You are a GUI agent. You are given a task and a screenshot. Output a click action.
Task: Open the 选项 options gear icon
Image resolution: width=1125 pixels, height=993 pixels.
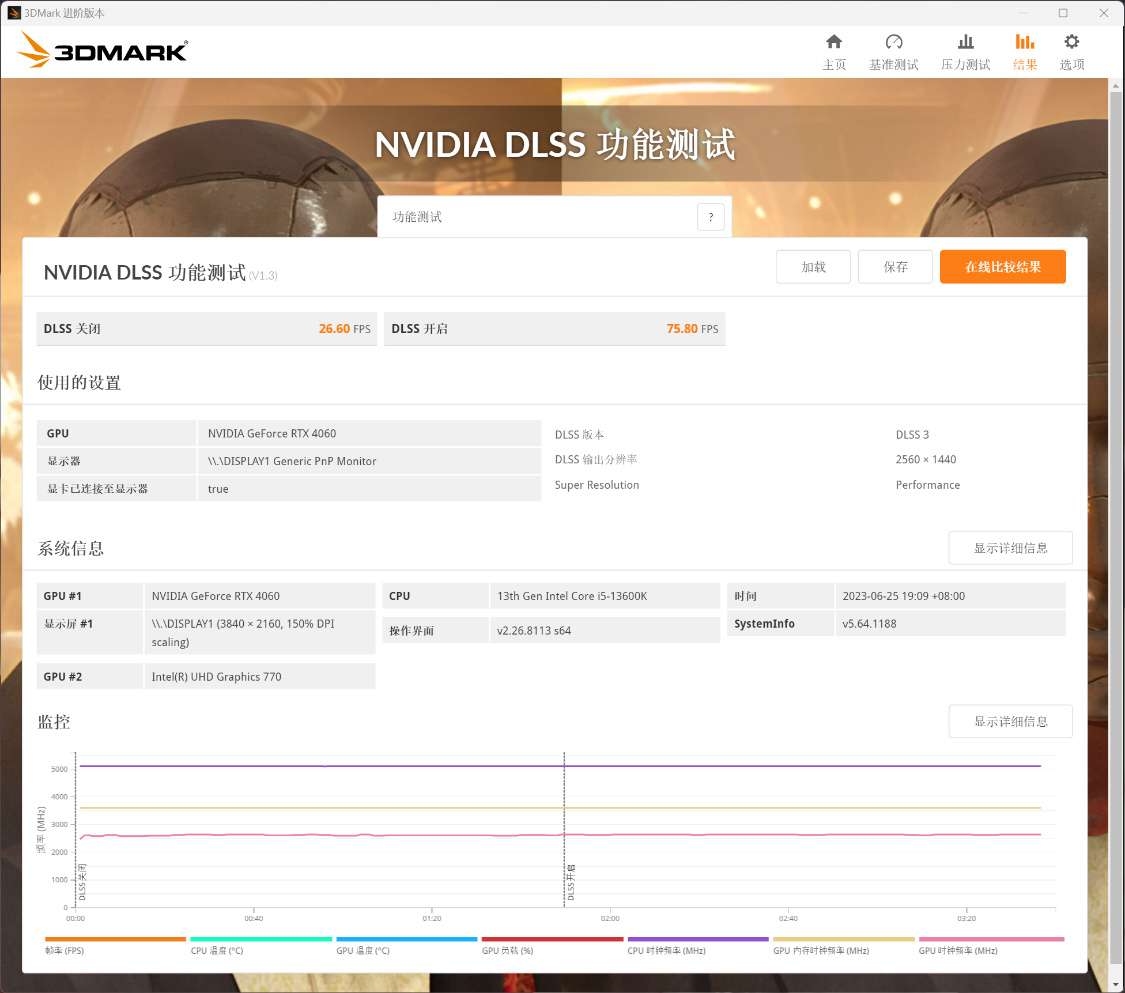click(x=1072, y=42)
